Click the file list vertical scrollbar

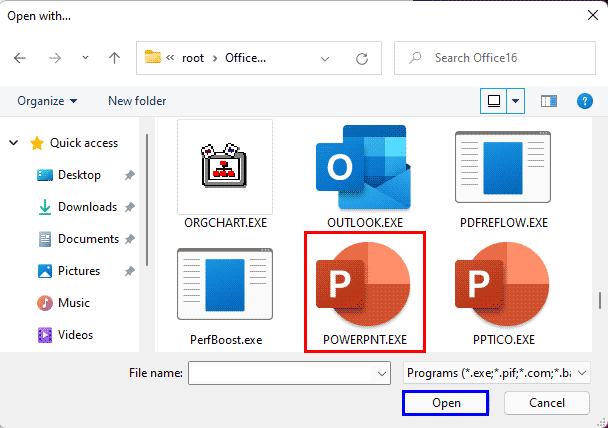tap(599, 300)
